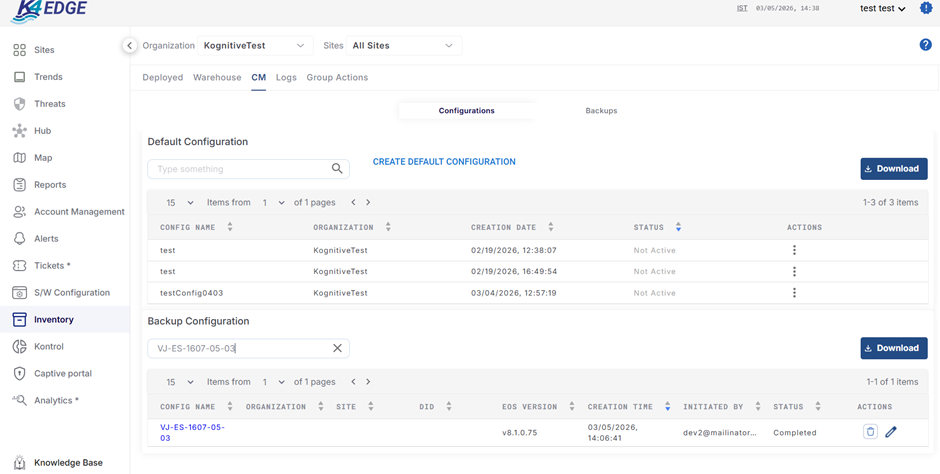Sort default table by Status column
This screenshot has height=474, width=940.
coord(678,227)
